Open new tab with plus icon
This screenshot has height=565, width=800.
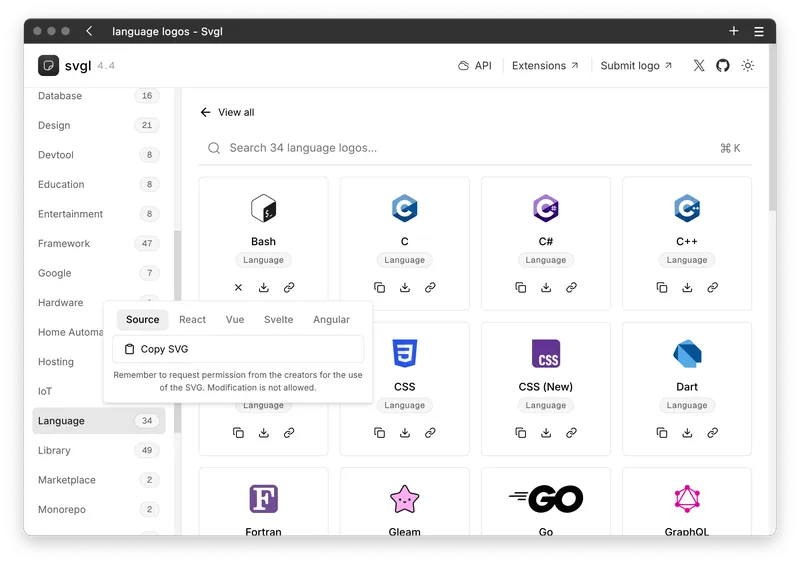click(x=734, y=31)
